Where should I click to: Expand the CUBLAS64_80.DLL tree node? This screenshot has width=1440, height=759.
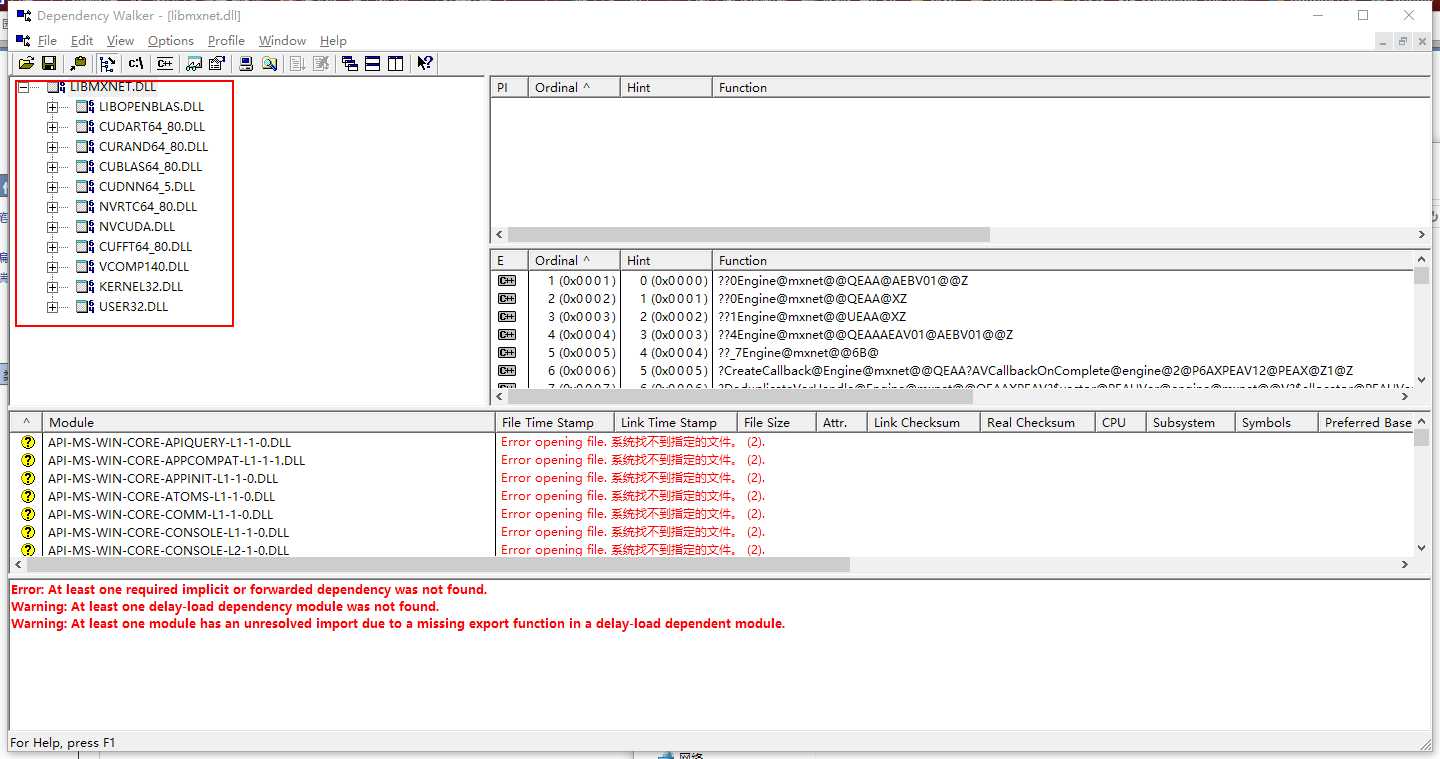coord(52,167)
